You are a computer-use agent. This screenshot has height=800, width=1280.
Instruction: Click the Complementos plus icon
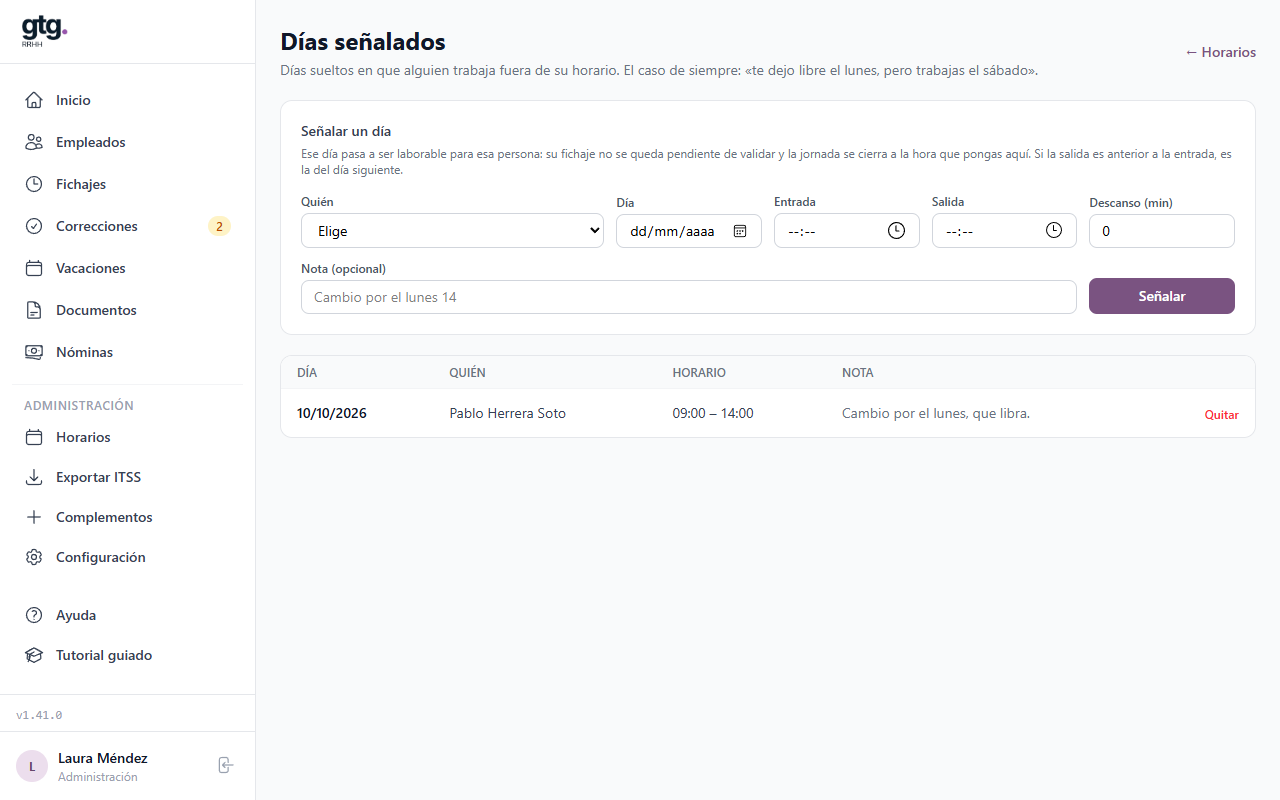[34, 517]
